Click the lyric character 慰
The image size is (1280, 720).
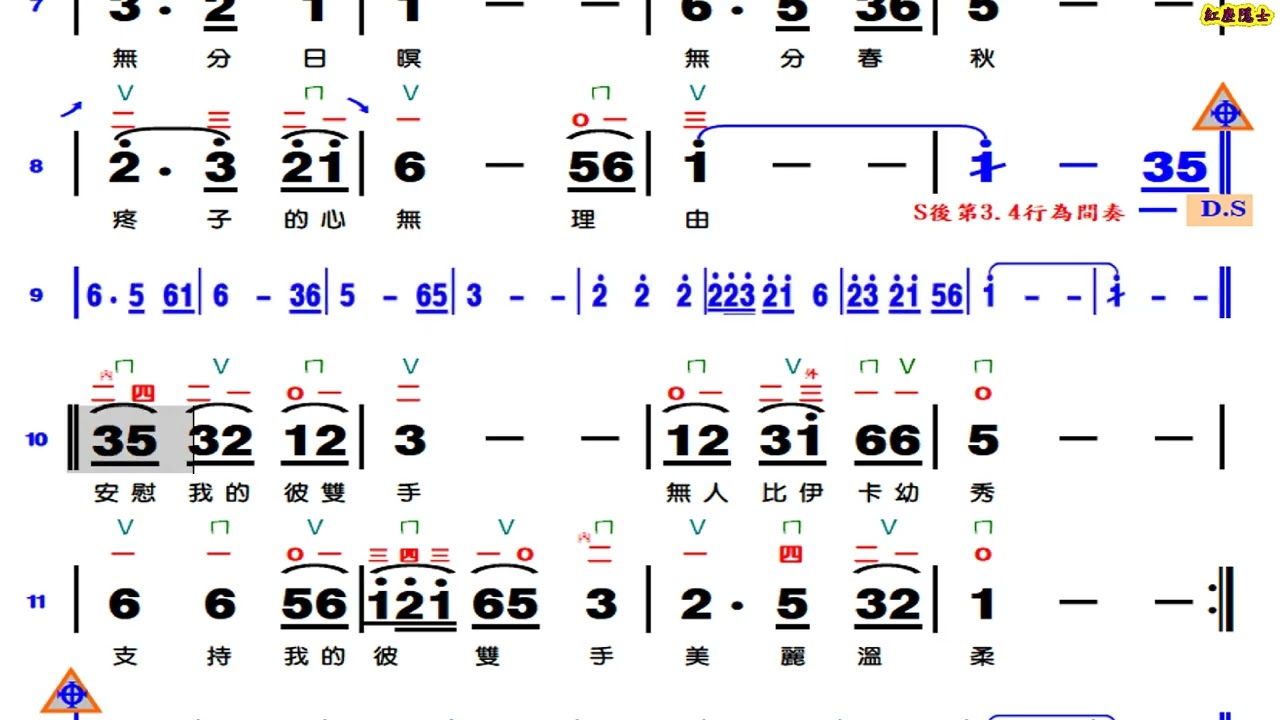pyautogui.click(x=142, y=493)
